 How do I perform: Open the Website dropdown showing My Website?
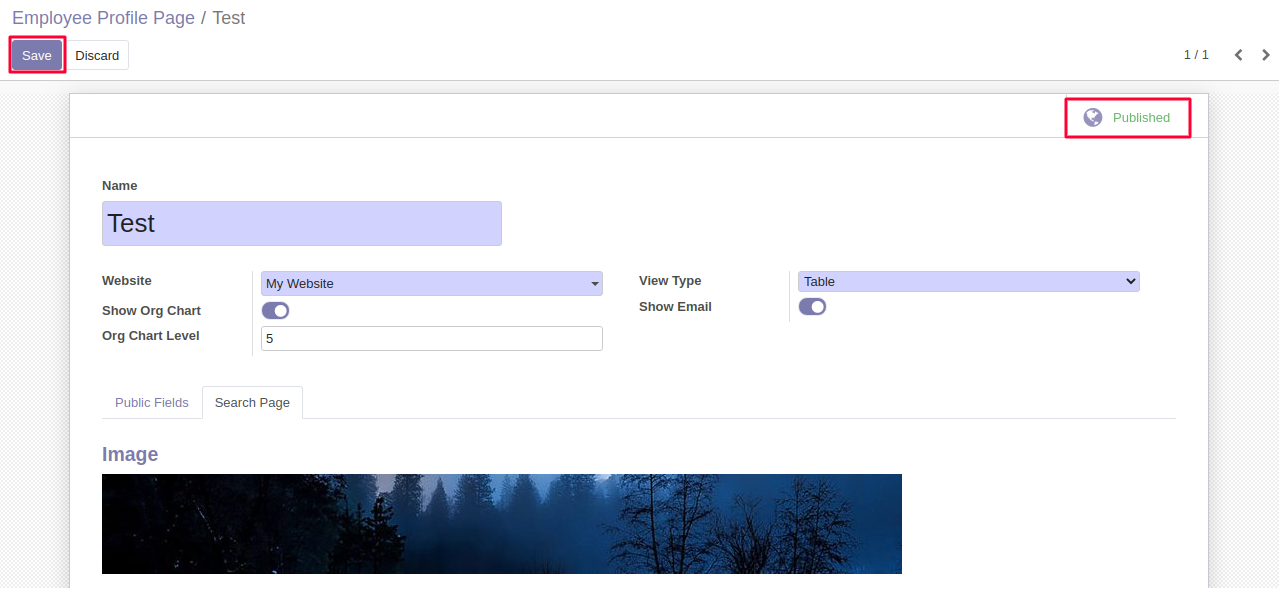click(x=431, y=284)
